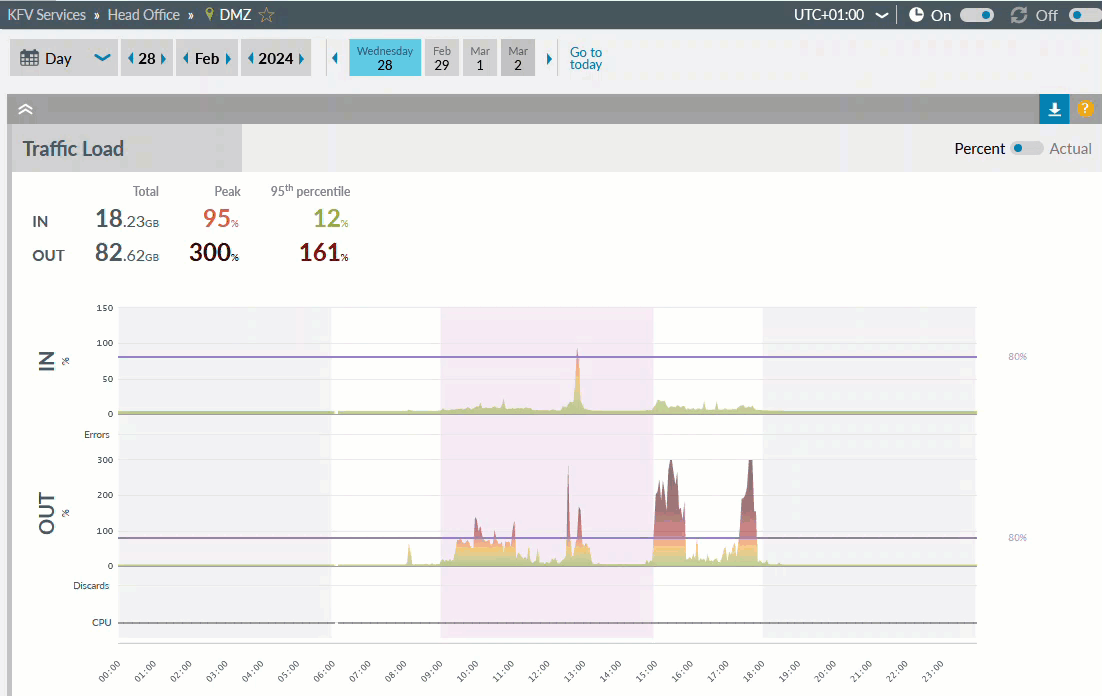This screenshot has height=696, width=1102.
Task: Select the Feb 29 date tab
Action: click(x=441, y=58)
